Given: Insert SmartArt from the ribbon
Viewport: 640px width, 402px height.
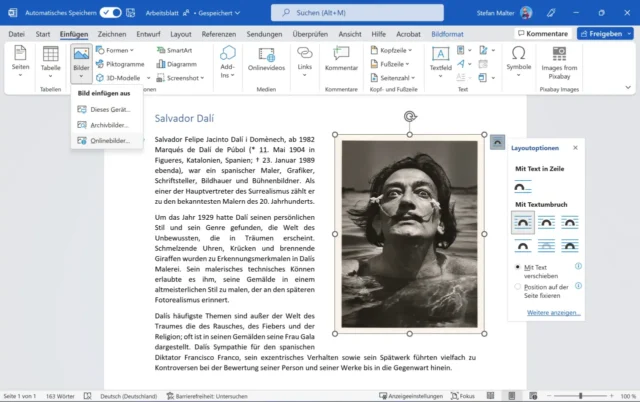Looking at the screenshot, I should pyautogui.click(x=177, y=50).
